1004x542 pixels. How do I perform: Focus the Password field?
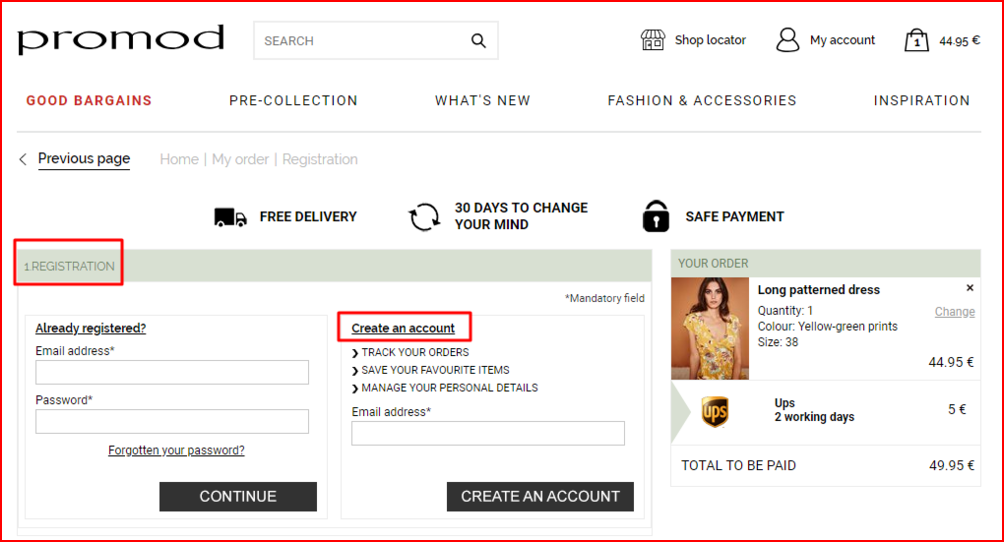[x=172, y=422]
